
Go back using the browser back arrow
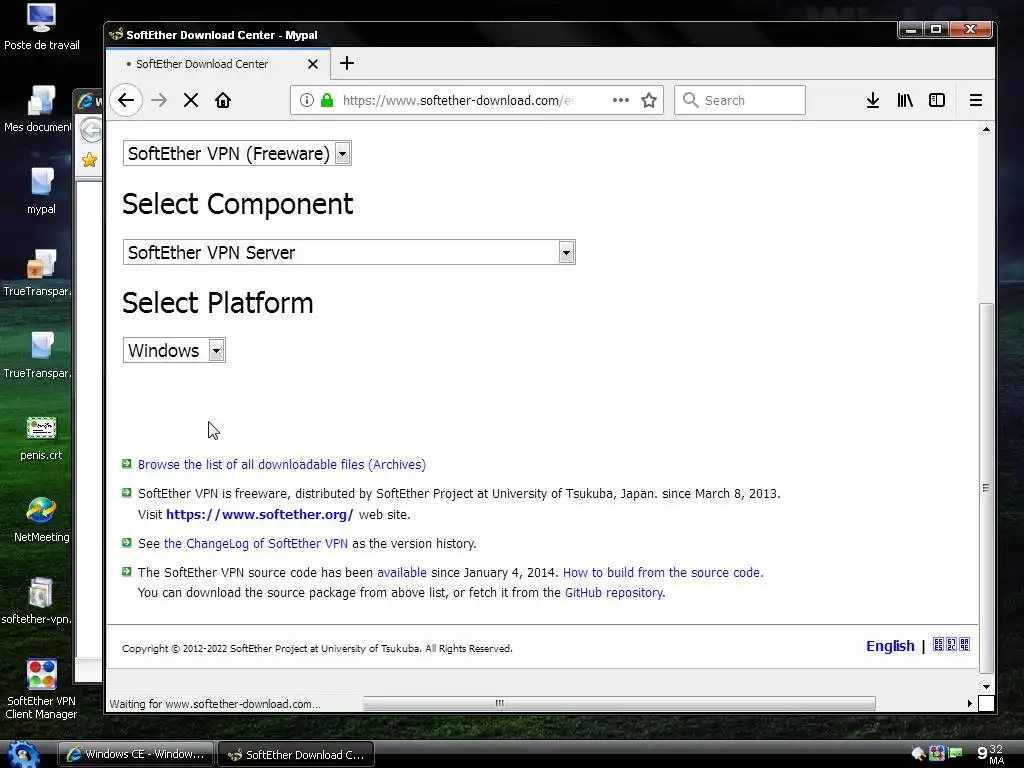126,100
